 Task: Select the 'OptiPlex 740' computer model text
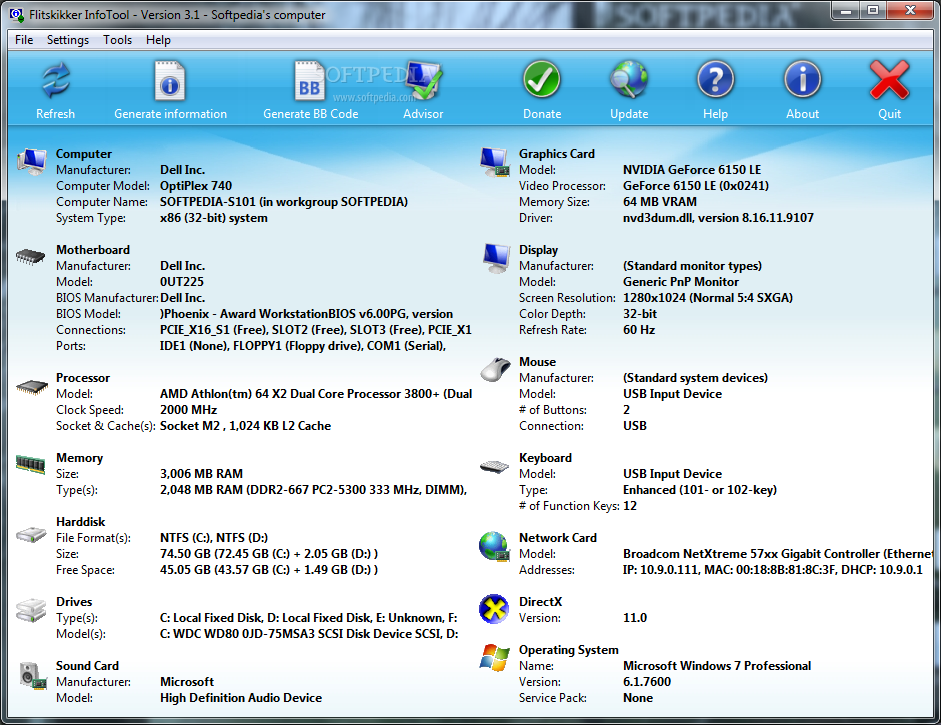click(x=196, y=185)
